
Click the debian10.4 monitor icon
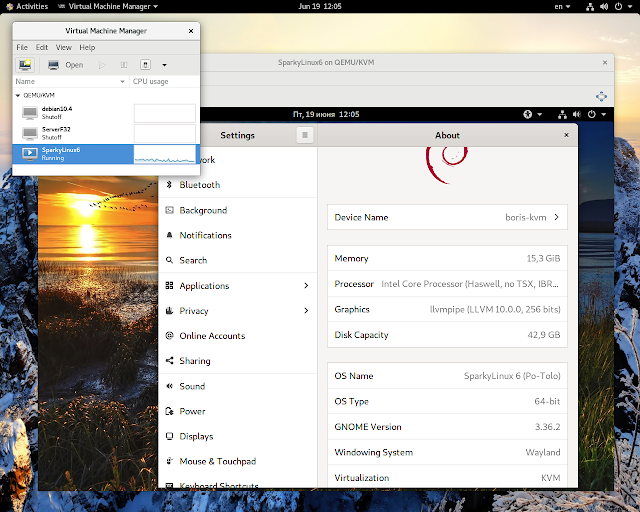click(x=30, y=113)
